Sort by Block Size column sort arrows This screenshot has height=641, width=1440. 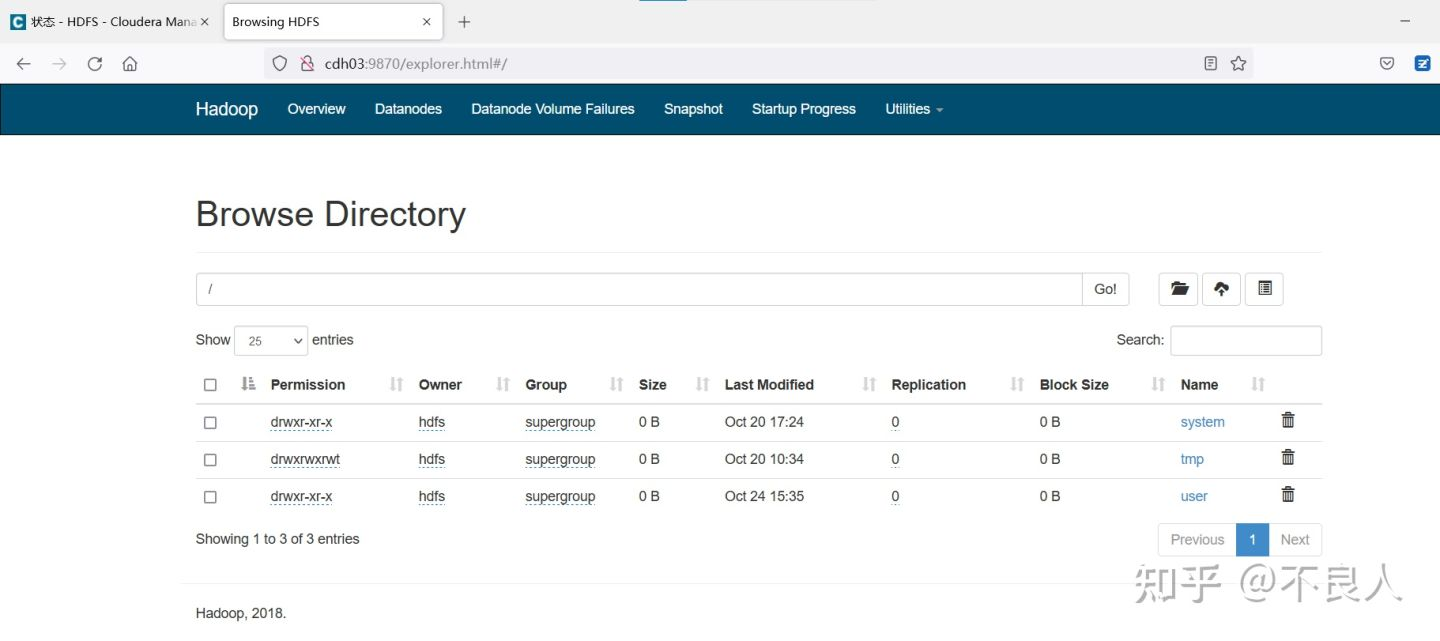click(1158, 384)
